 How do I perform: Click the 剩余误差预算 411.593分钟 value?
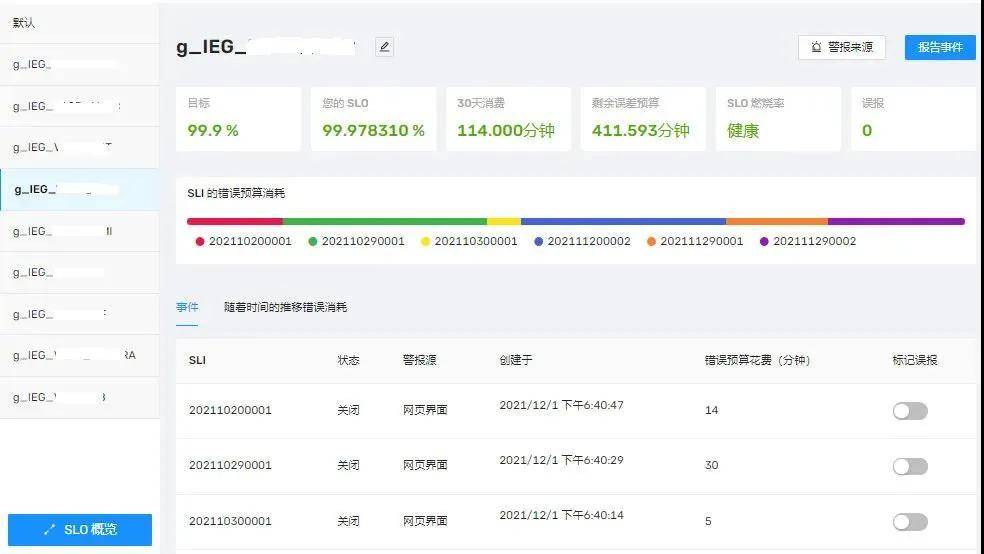click(641, 131)
